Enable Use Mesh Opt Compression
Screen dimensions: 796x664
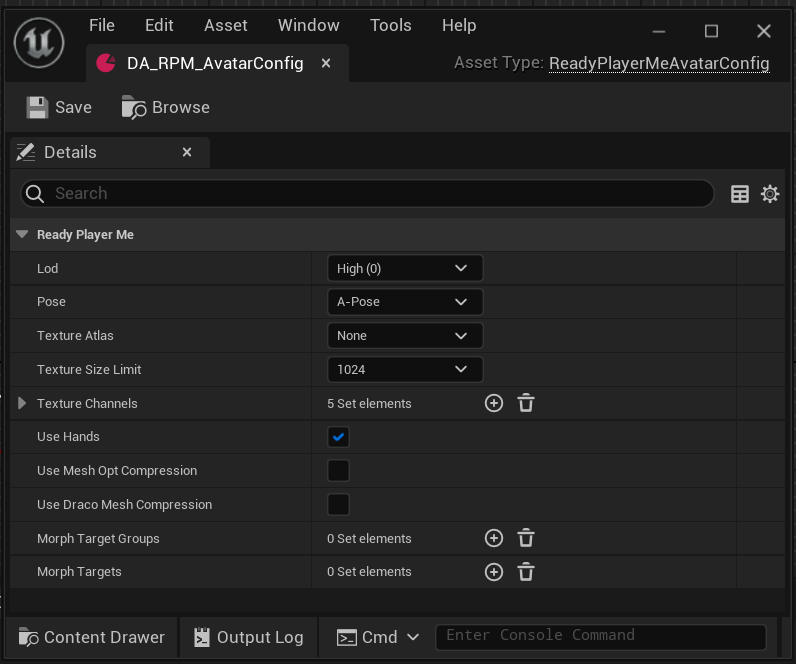(338, 471)
